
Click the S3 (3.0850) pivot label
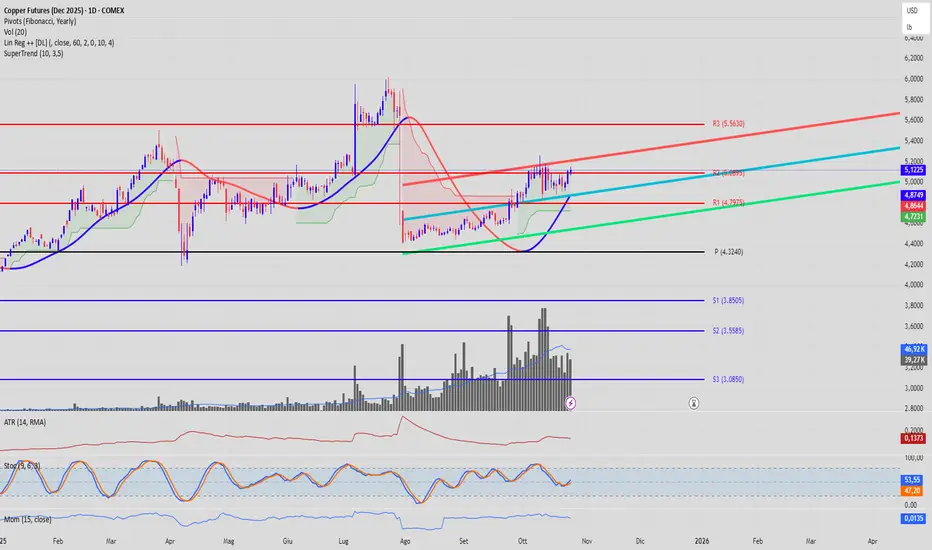728,379
